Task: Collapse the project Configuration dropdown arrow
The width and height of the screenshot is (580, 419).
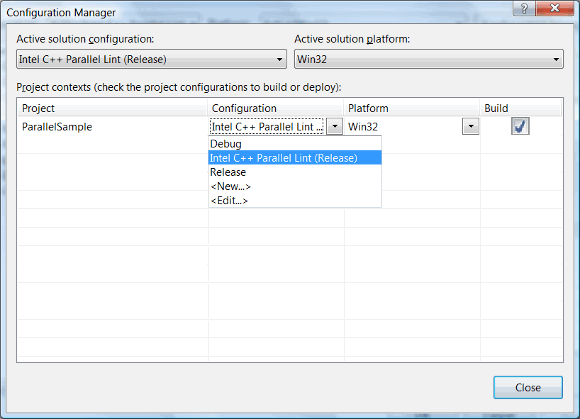Action: 335,126
